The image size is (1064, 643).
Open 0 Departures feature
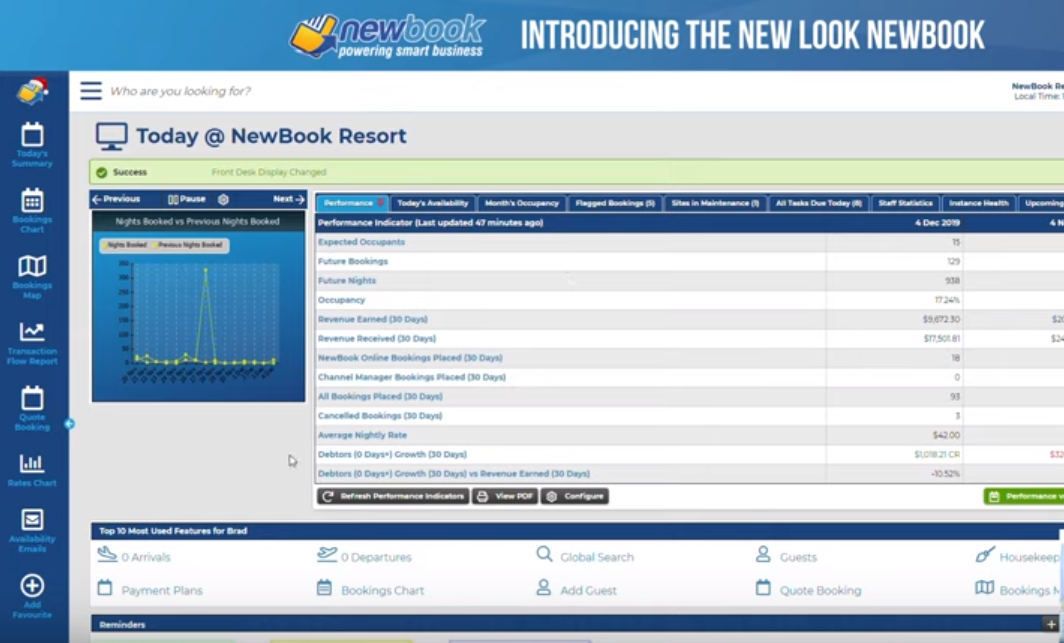click(x=364, y=556)
